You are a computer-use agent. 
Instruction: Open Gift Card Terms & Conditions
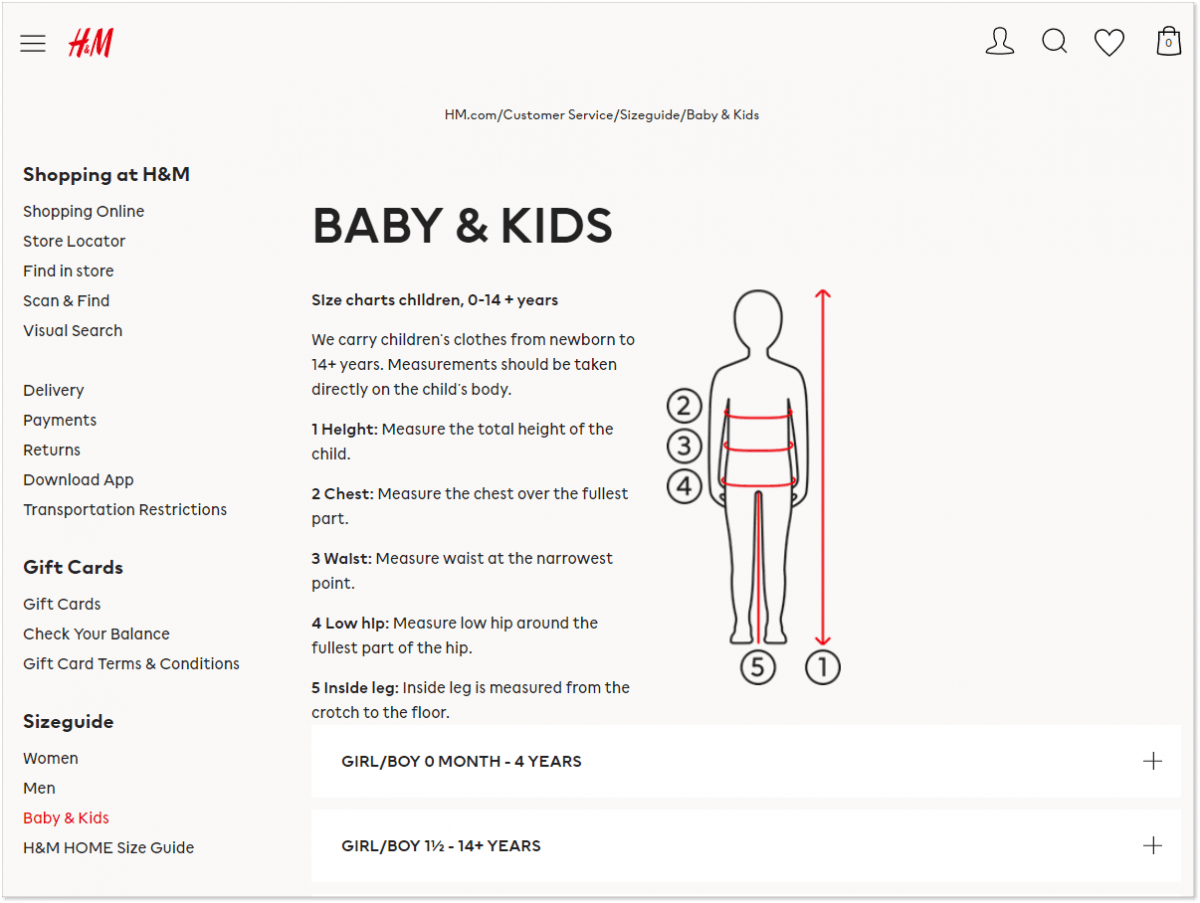tap(131, 663)
